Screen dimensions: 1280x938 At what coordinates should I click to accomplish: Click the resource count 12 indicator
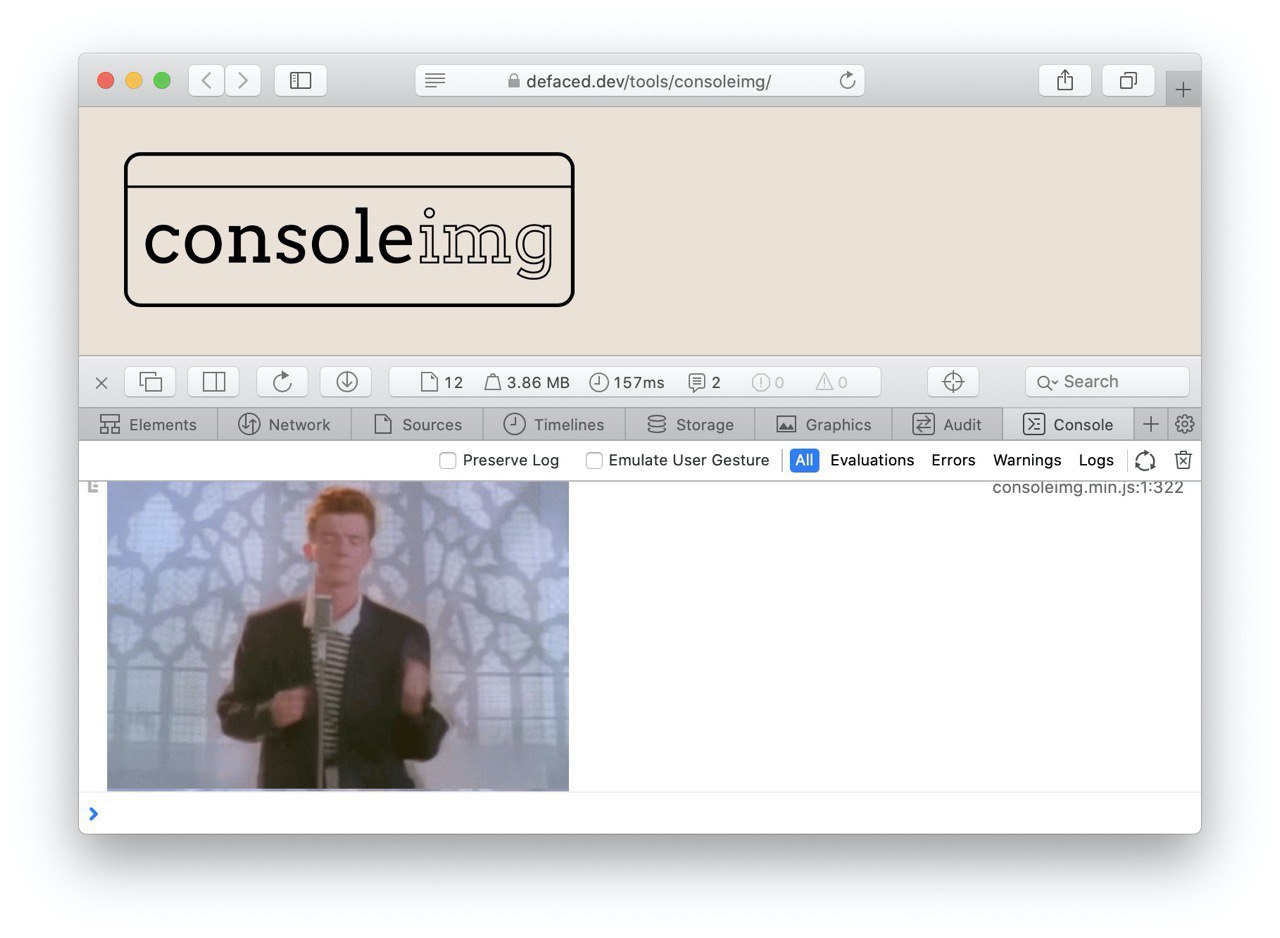coord(442,382)
